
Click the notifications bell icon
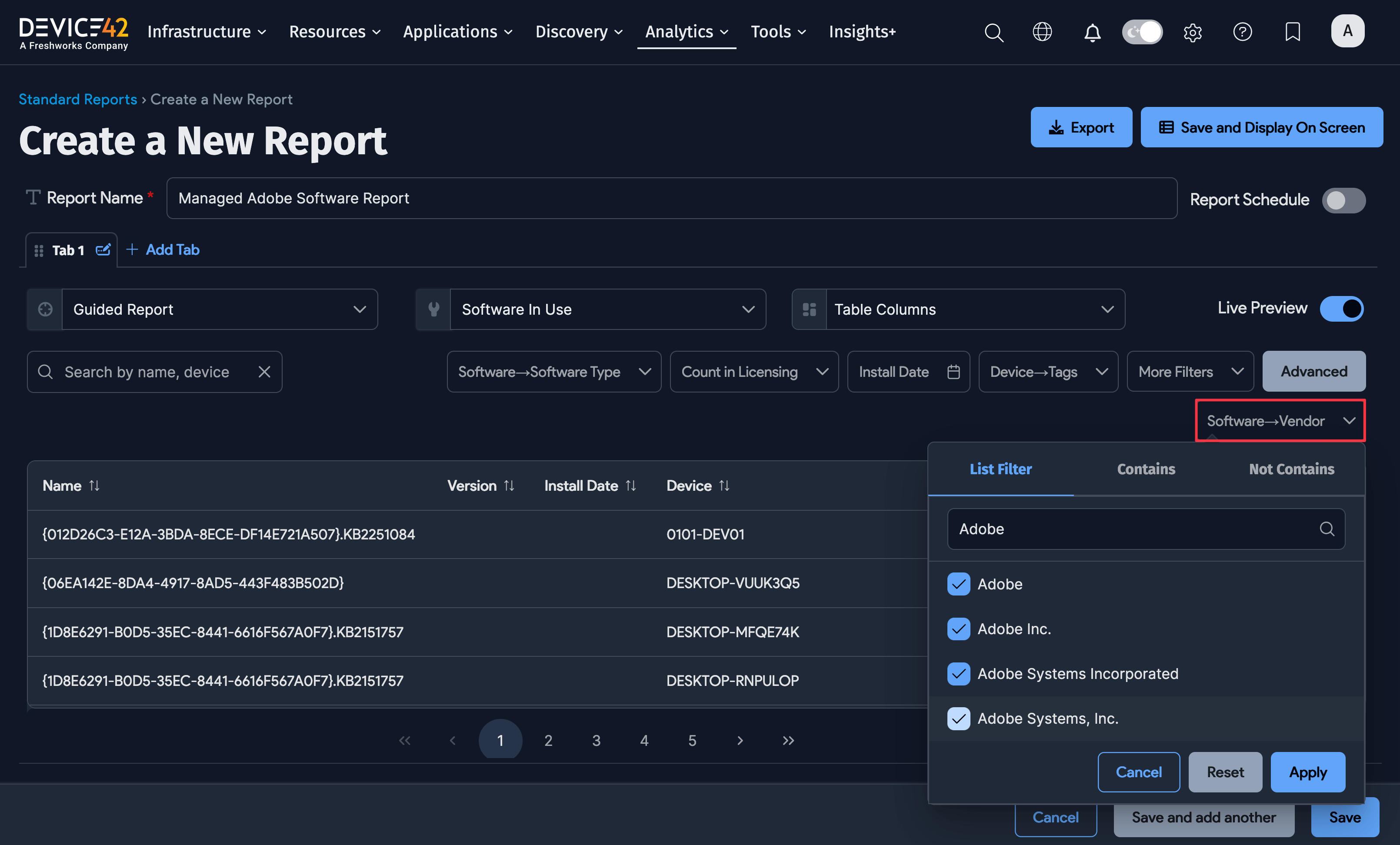pyautogui.click(x=1092, y=32)
